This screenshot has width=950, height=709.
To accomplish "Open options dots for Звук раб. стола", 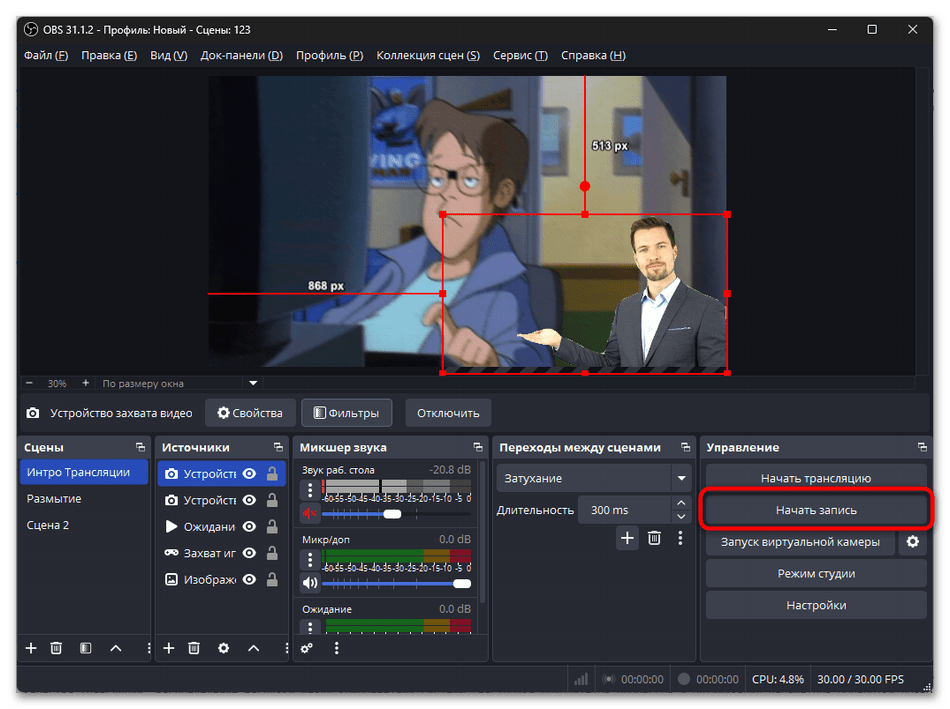I will pos(310,490).
